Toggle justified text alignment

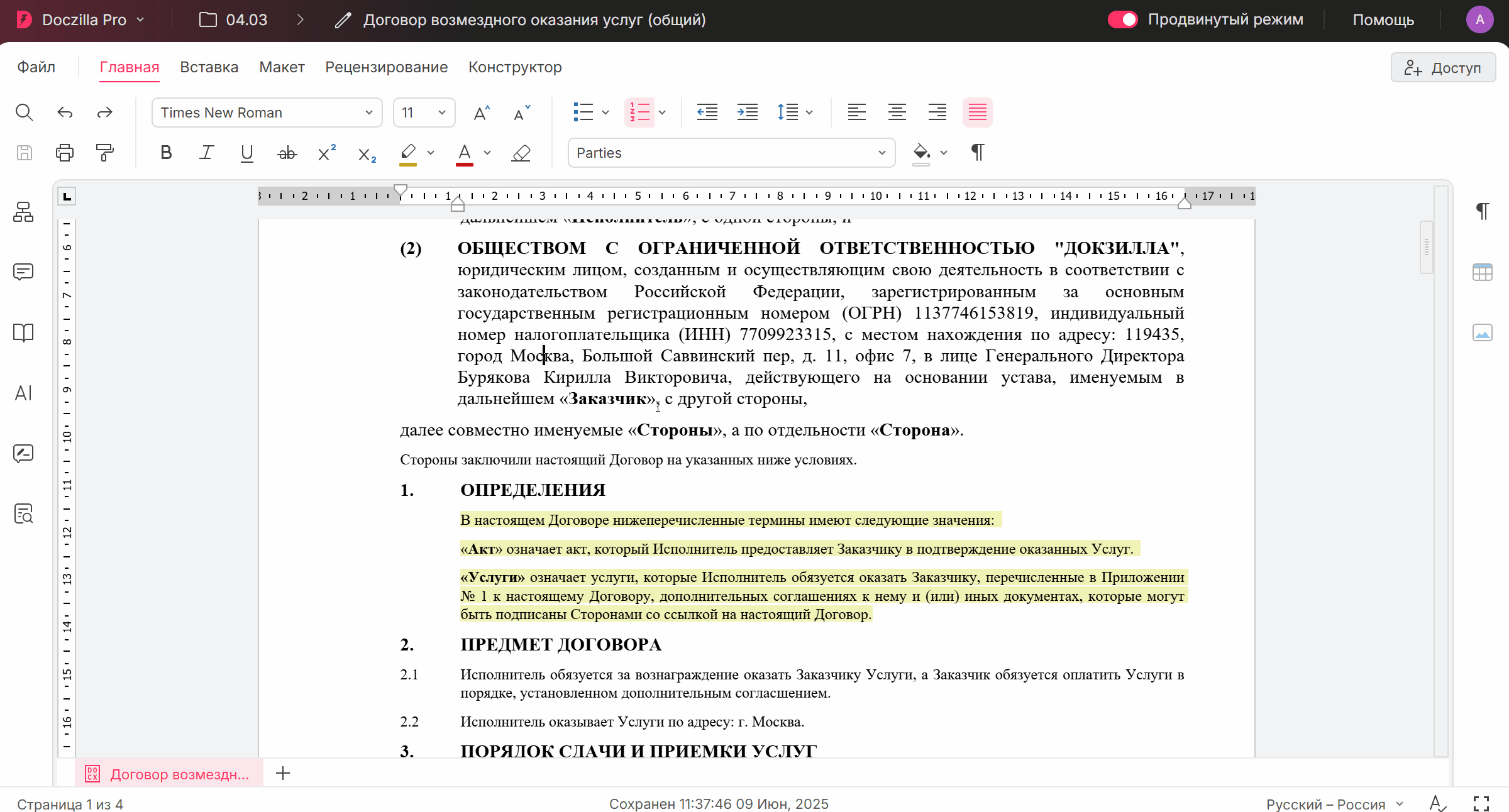tap(978, 112)
